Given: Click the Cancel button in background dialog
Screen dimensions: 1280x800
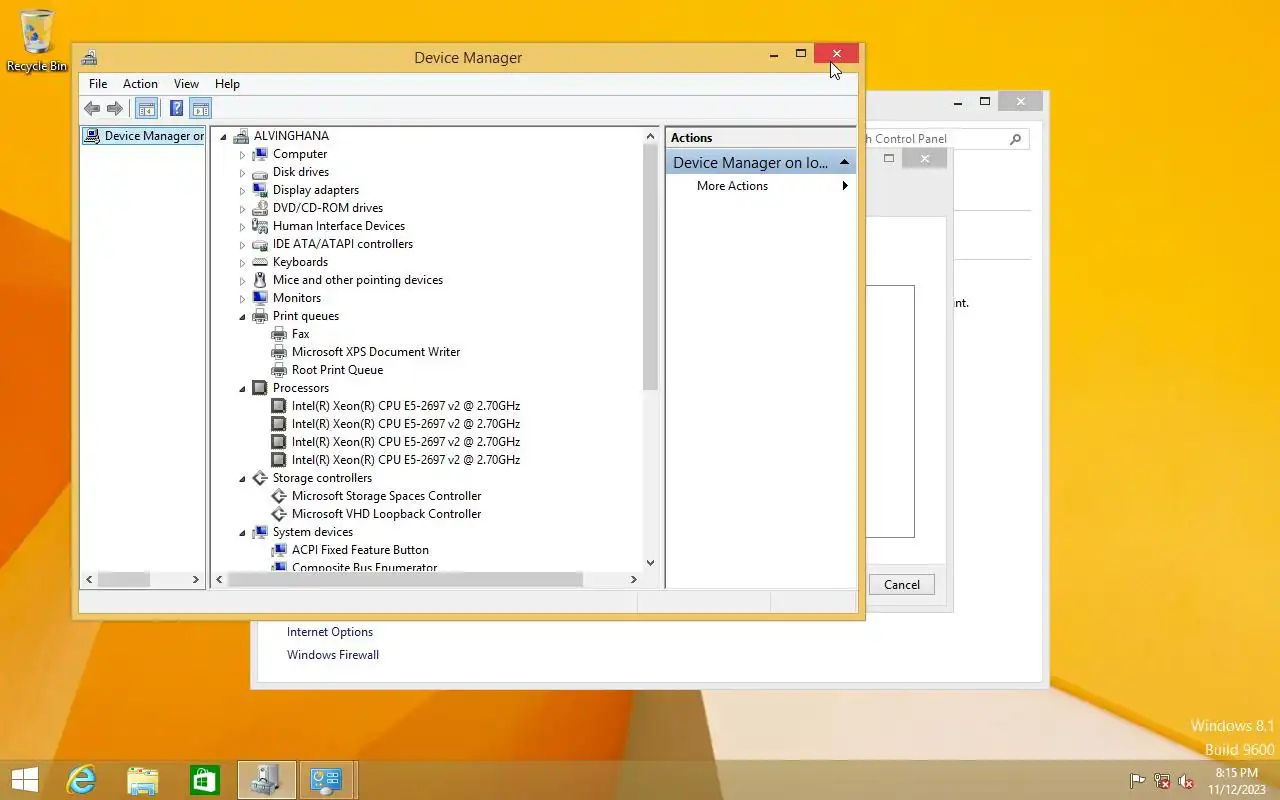Looking at the screenshot, I should [x=901, y=585].
